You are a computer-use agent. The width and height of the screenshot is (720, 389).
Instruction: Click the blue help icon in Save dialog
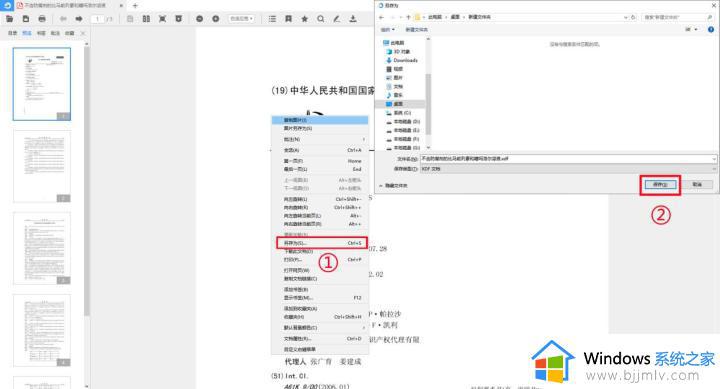point(711,29)
